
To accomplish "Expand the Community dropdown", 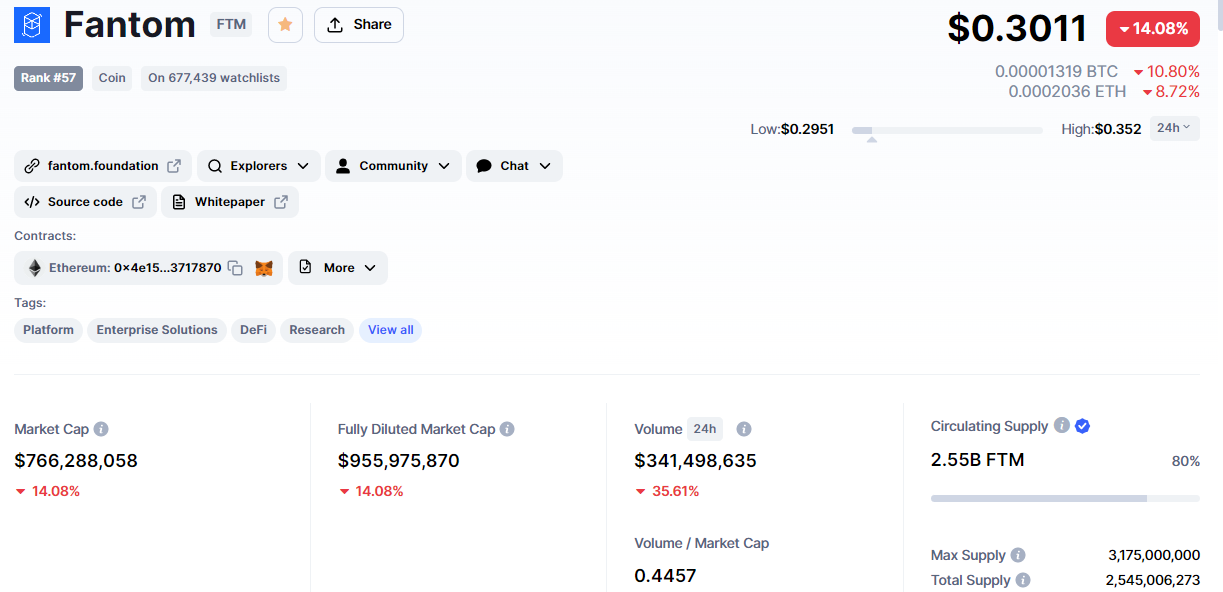I will pos(393,166).
